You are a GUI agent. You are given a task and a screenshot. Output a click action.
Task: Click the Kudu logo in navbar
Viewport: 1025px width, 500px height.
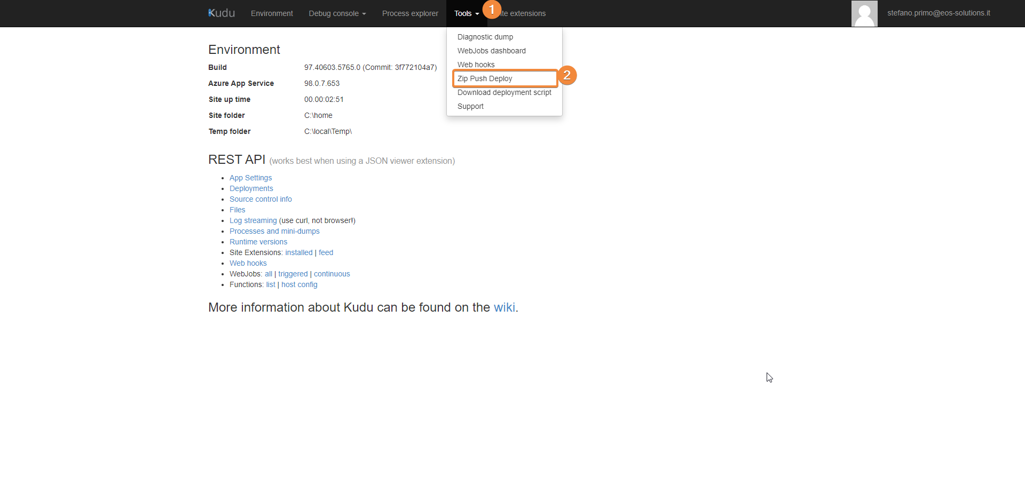pos(221,13)
